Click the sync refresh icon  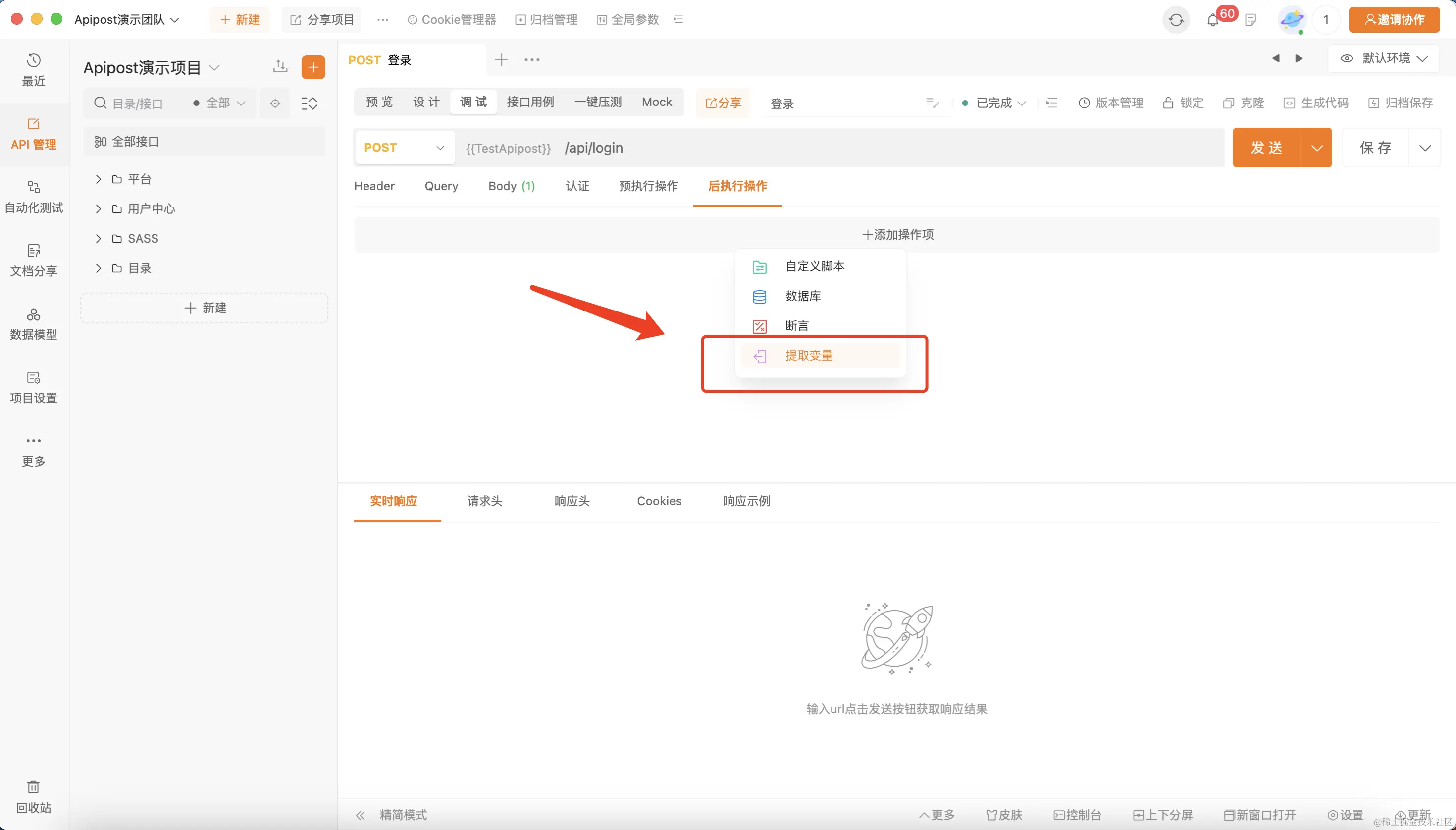pos(1176,20)
